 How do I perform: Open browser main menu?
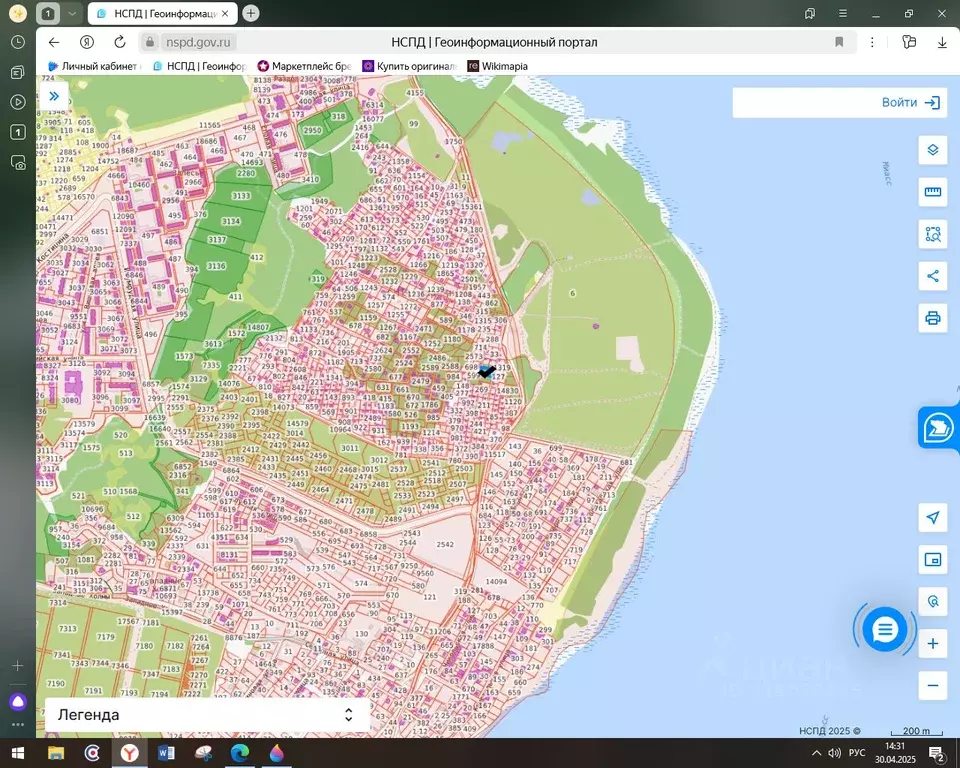pos(843,13)
